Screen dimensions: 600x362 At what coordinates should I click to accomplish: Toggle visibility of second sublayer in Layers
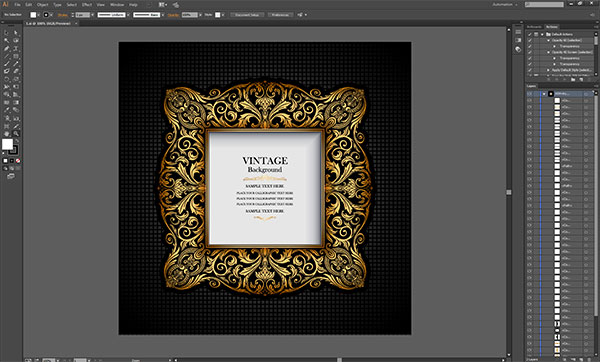click(x=530, y=107)
